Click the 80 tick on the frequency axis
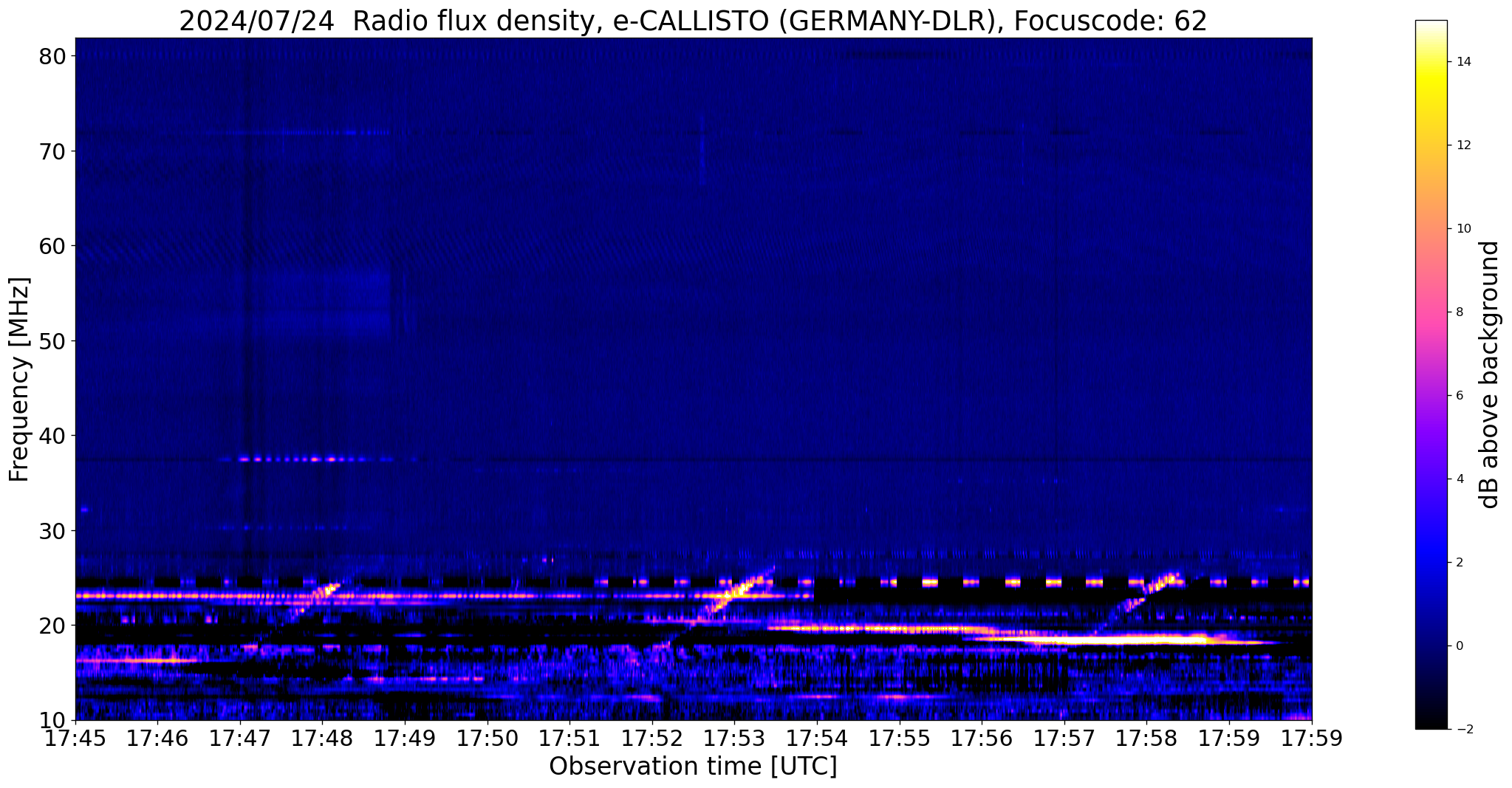Image resolution: width=1512 pixels, height=788 pixels. (x=54, y=56)
